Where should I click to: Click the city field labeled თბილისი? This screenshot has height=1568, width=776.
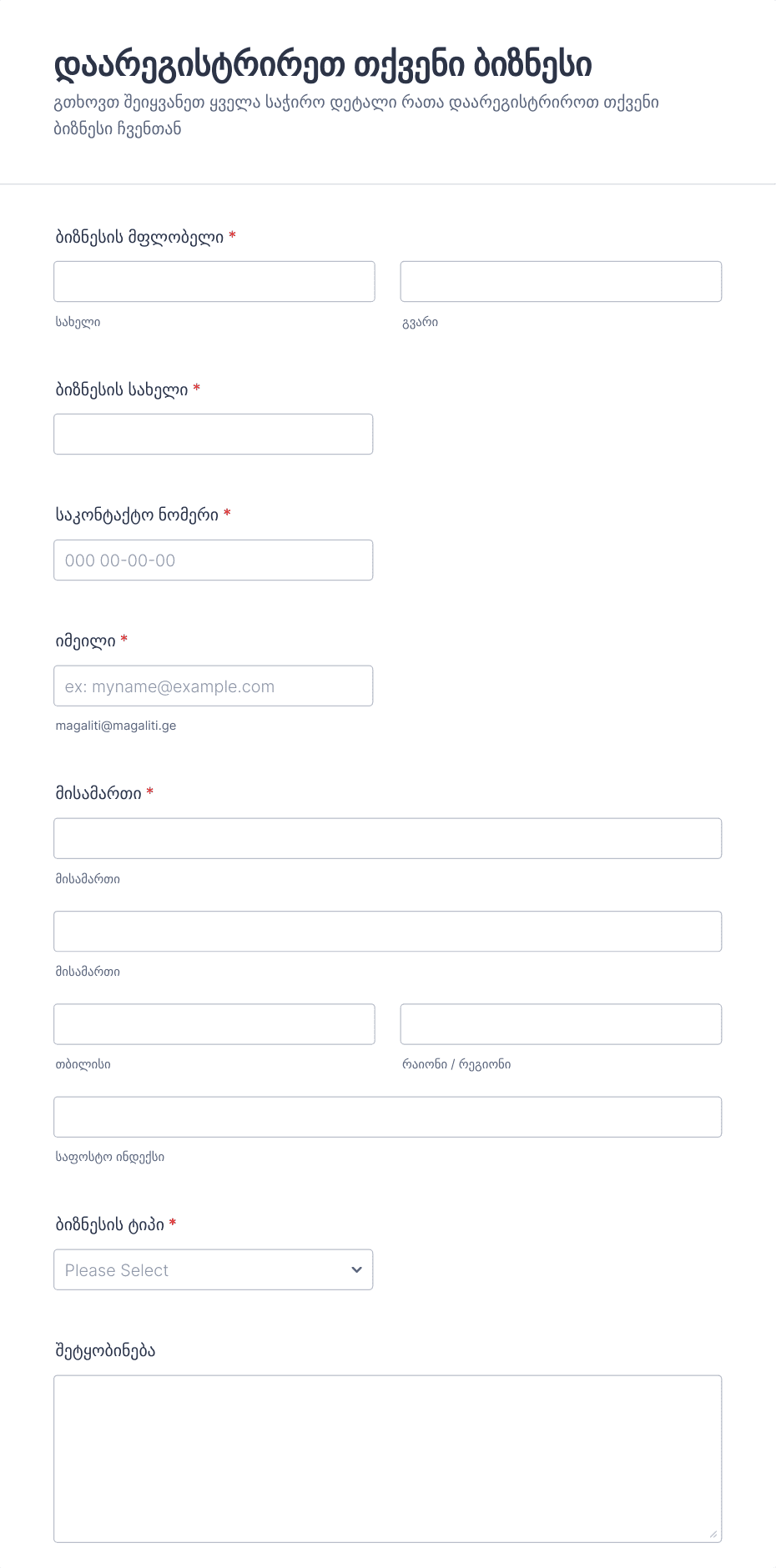pyautogui.click(x=214, y=1023)
